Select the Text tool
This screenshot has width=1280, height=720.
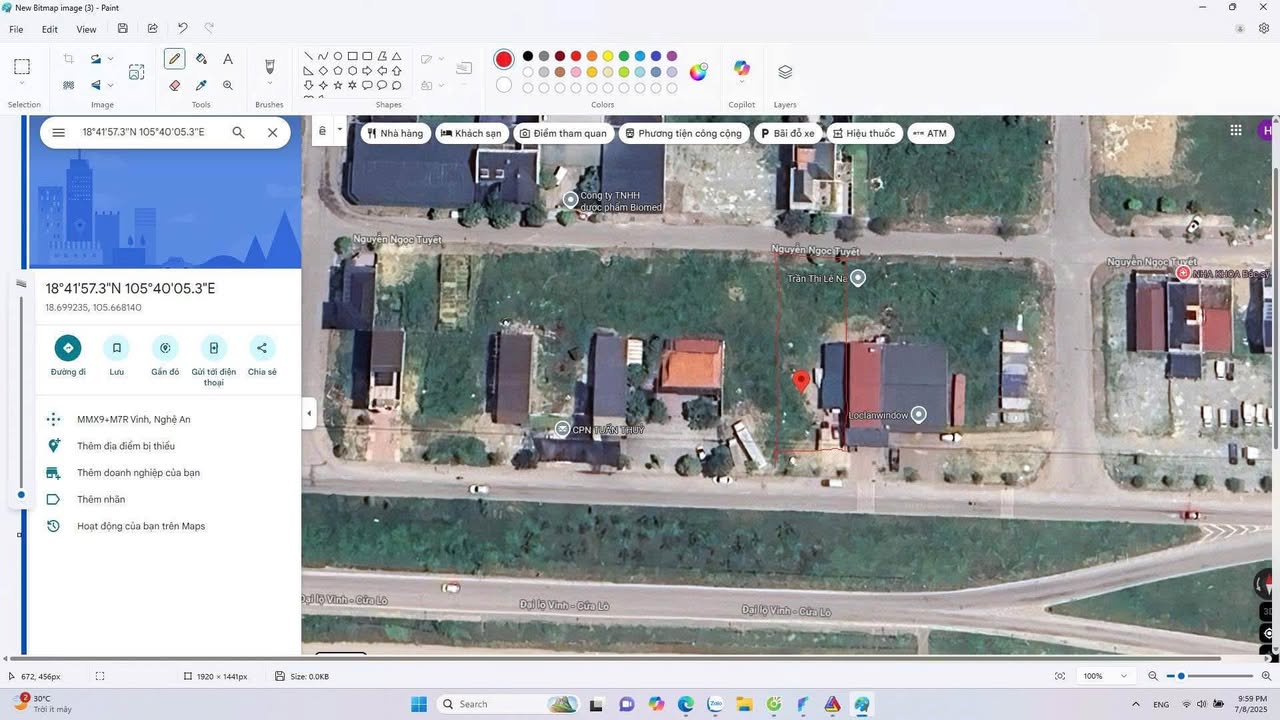tap(228, 58)
